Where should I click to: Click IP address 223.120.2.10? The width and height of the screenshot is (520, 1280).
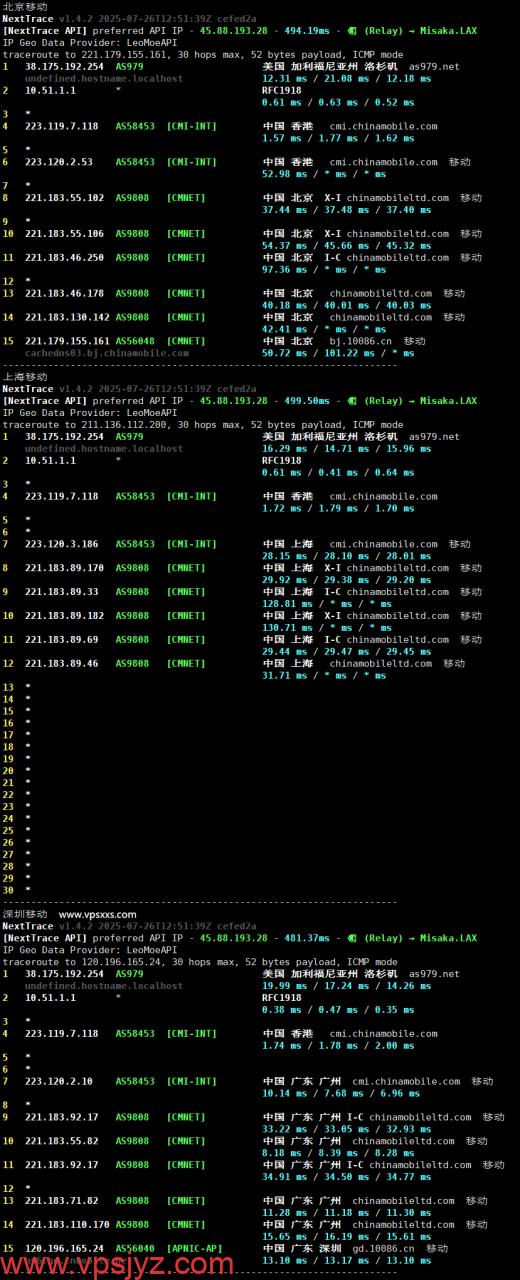pyautogui.click(x=59, y=1082)
